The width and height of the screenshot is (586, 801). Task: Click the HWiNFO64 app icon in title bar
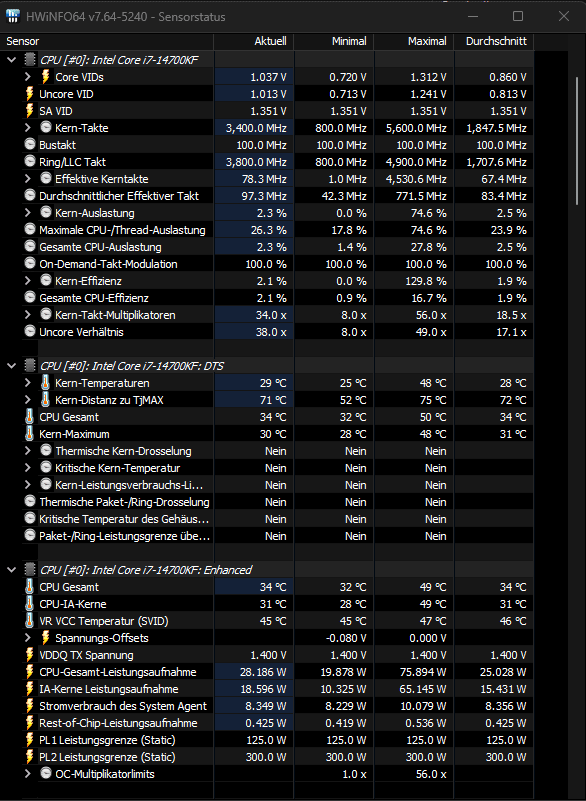[13, 16]
